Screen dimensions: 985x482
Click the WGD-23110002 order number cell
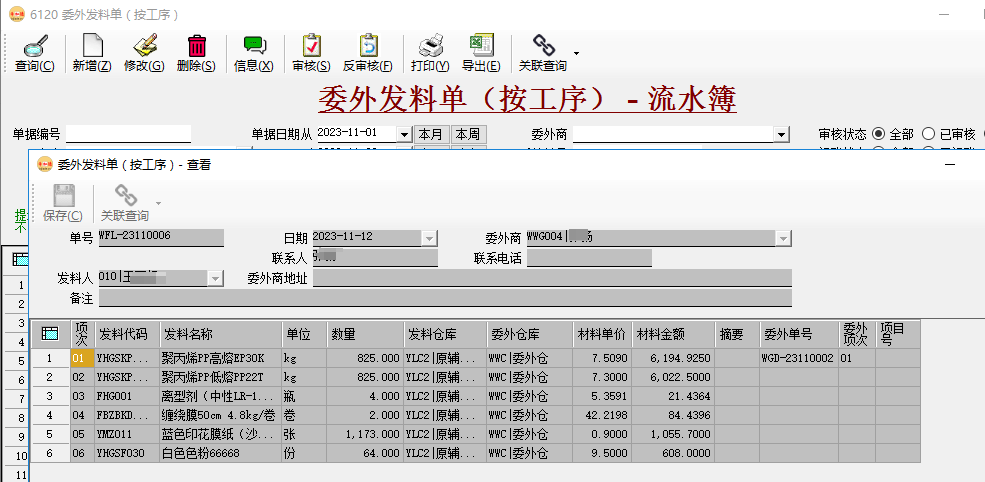pyautogui.click(x=799, y=358)
